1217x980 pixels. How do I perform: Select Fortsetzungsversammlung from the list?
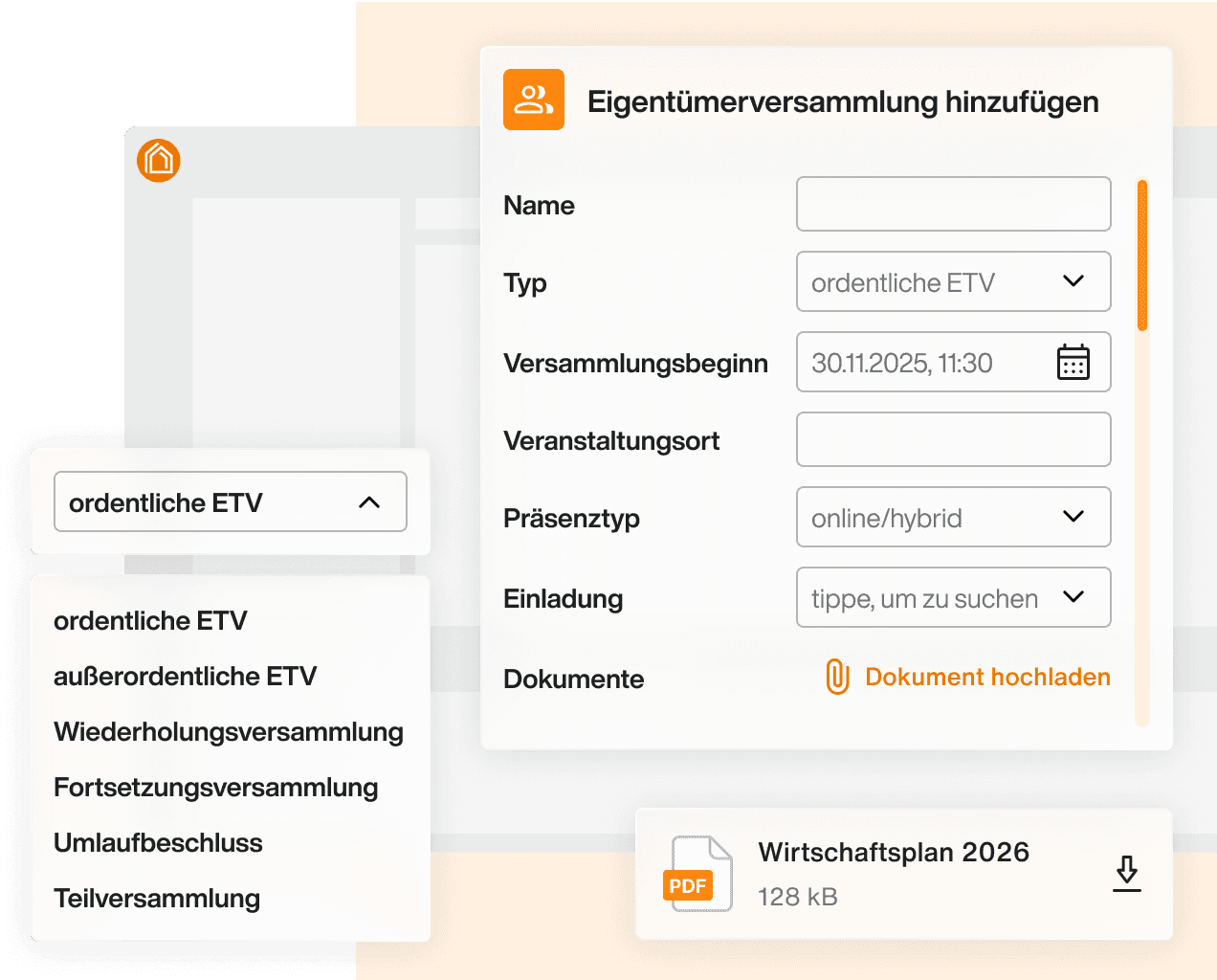pos(215,788)
